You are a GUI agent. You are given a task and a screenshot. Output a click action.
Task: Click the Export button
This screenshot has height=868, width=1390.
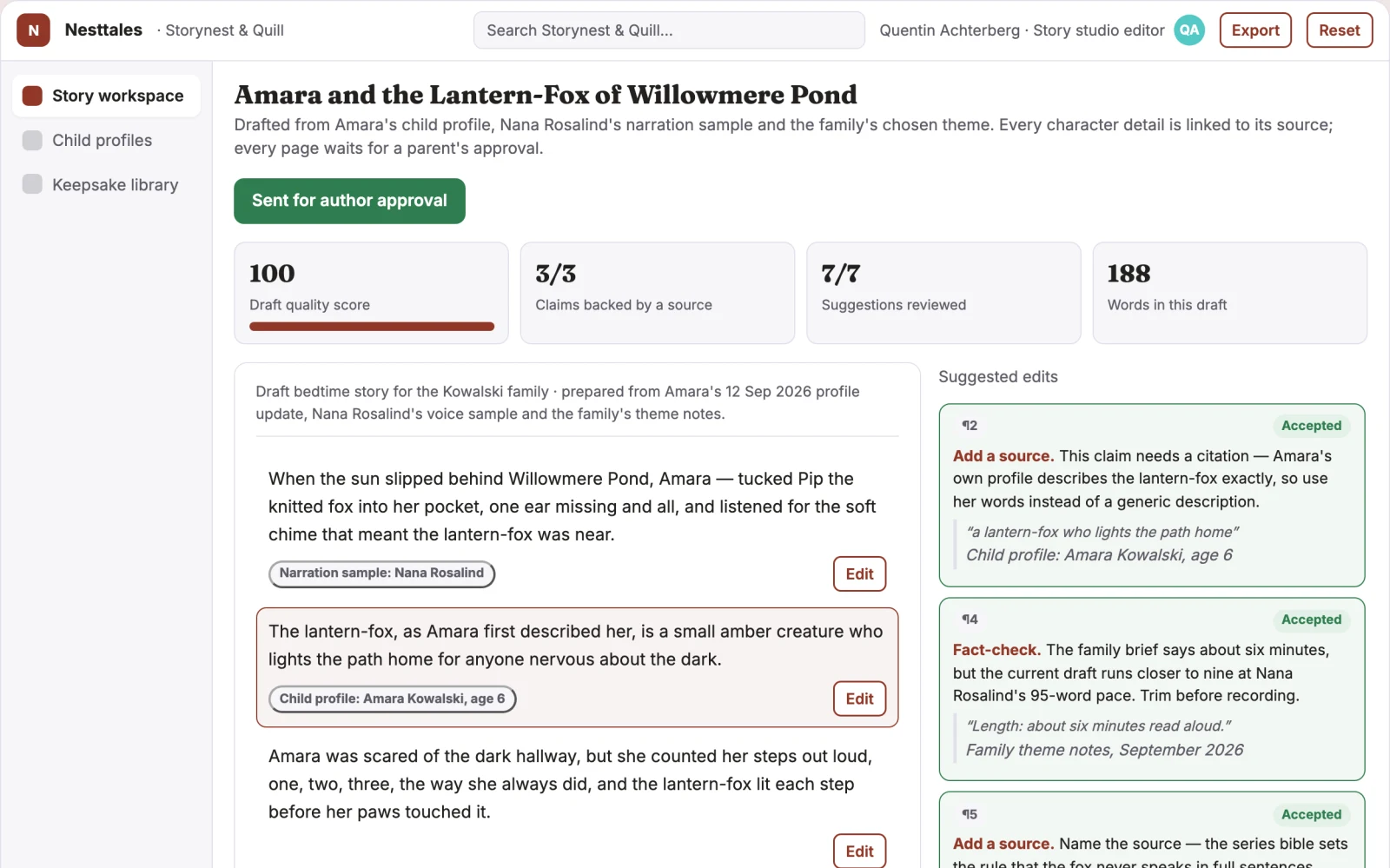pyautogui.click(x=1255, y=30)
